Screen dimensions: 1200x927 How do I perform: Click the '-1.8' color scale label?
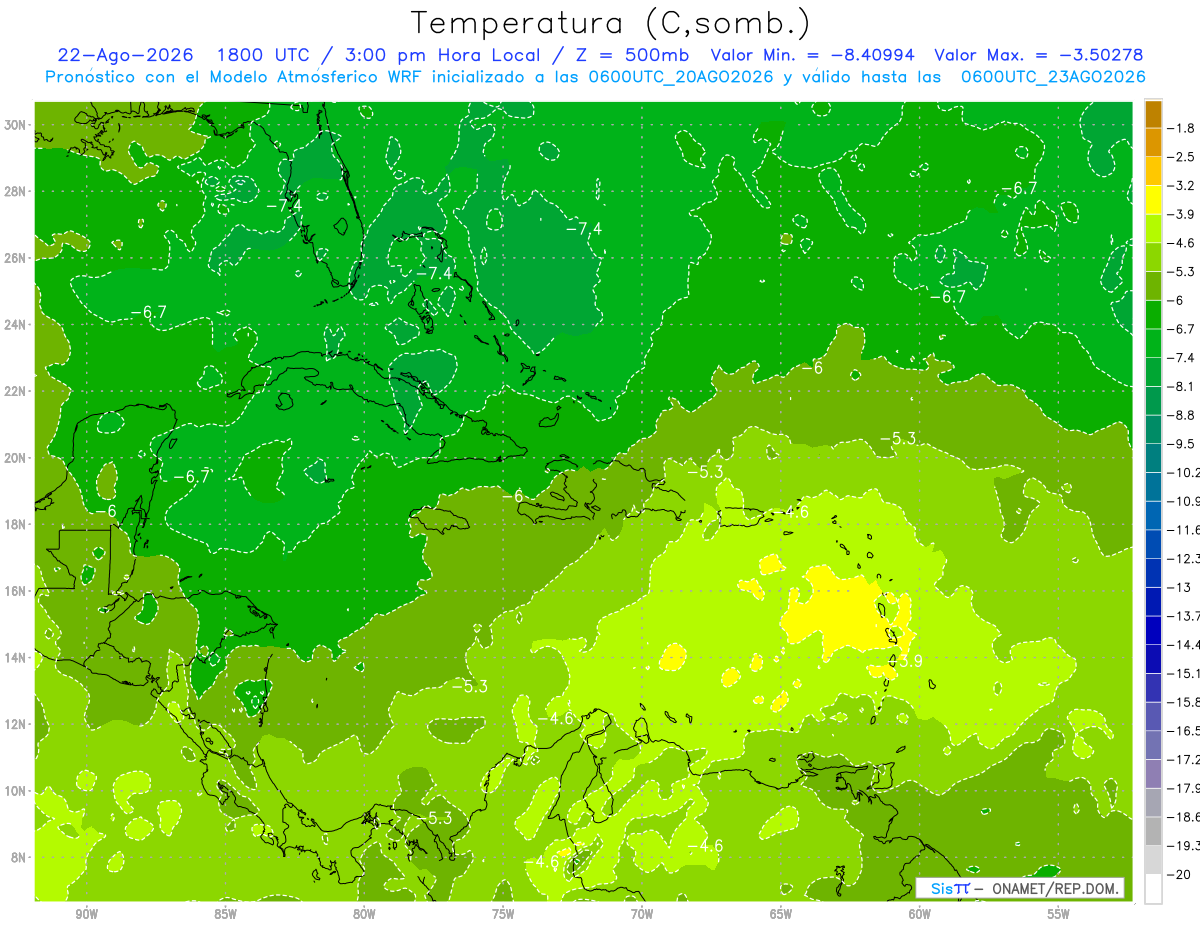(1181, 128)
